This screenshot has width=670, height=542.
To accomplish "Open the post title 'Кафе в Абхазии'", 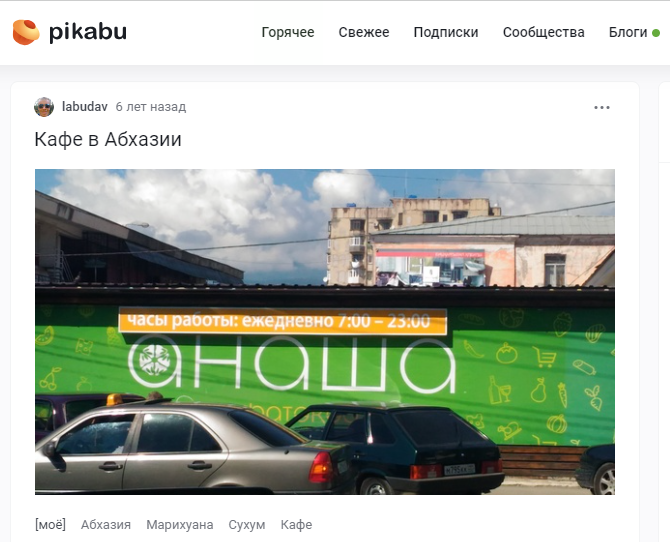I will pyautogui.click(x=108, y=139).
